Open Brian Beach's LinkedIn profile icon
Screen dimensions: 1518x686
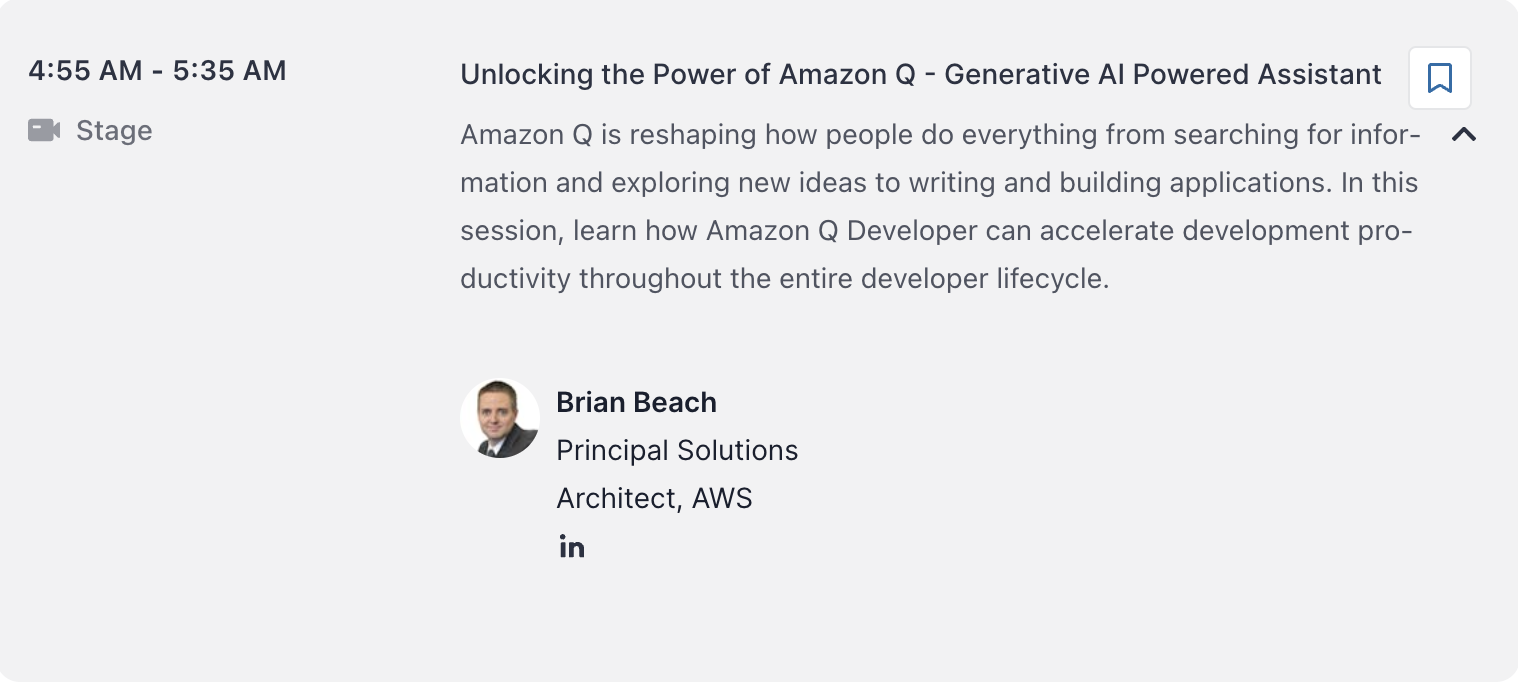[572, 547]
